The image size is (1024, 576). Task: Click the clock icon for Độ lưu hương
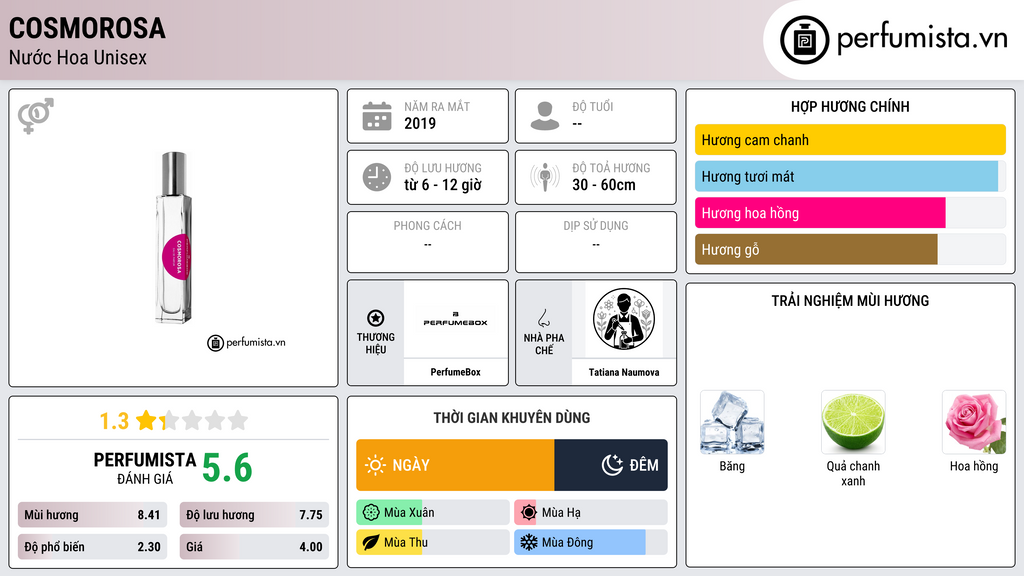377,177
